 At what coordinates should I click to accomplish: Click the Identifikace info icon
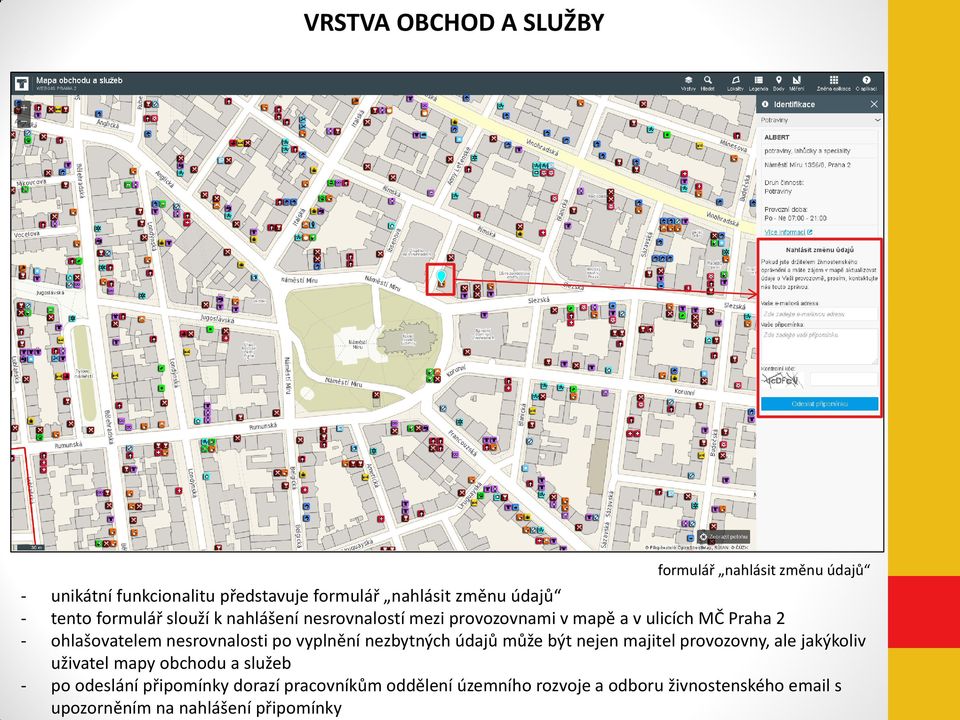[x=765, y=104]
